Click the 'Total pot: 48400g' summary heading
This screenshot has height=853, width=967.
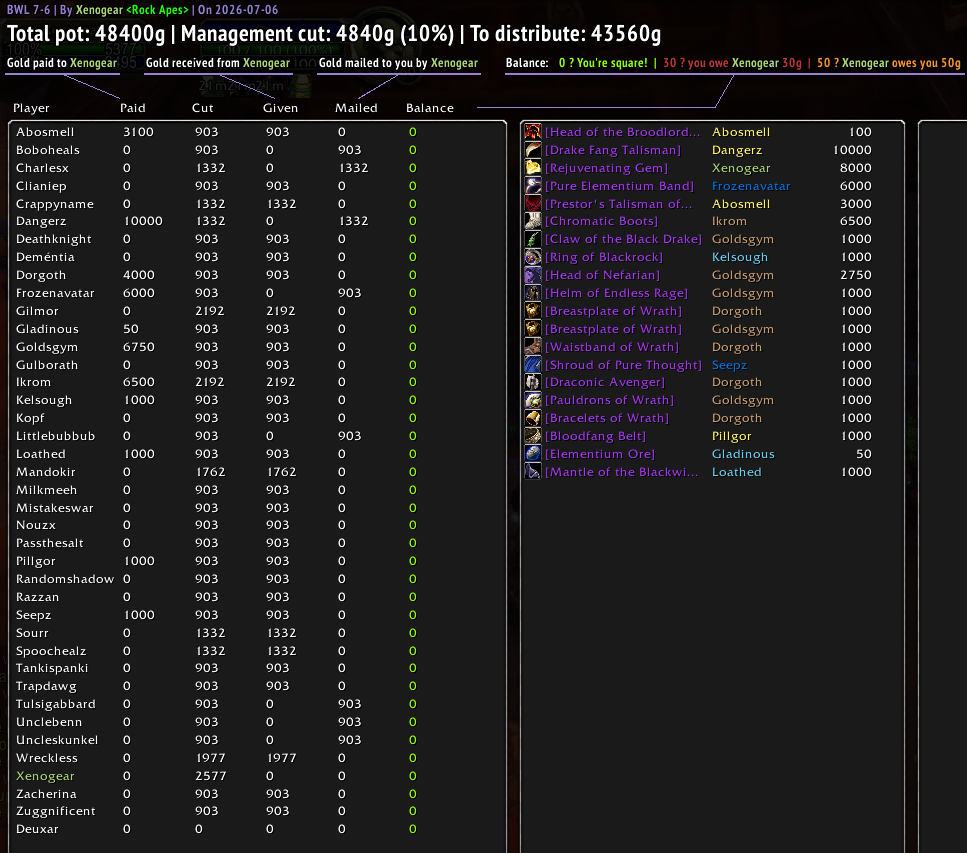click(x=86, y=33)
